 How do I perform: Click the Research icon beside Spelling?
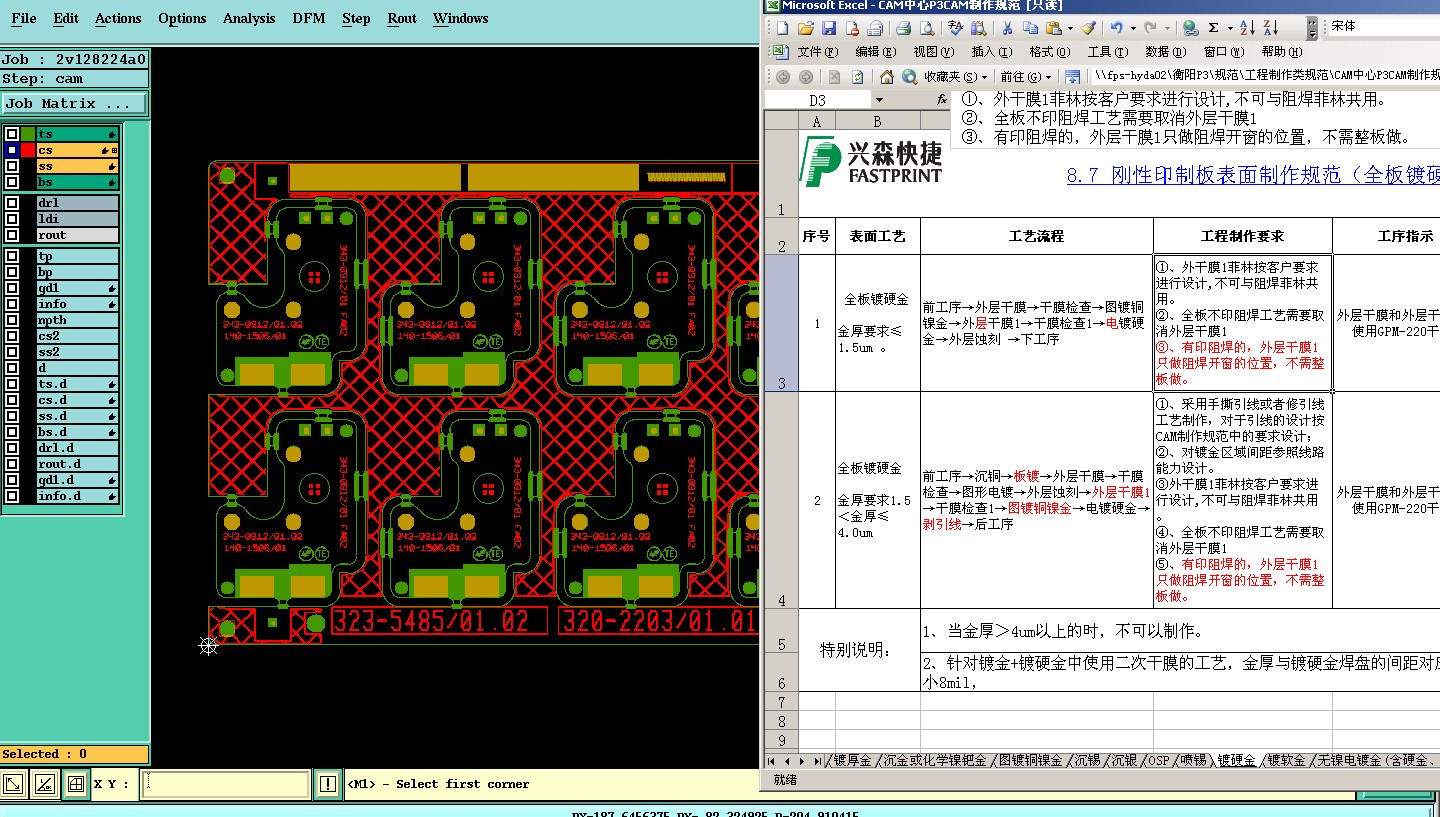(x=978, y=28)
